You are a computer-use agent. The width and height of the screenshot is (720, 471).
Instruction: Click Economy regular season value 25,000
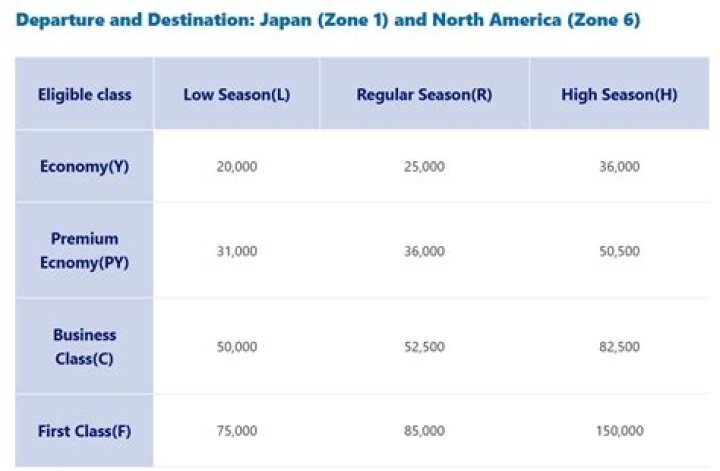pyautogui.click(x=425, y=166)
